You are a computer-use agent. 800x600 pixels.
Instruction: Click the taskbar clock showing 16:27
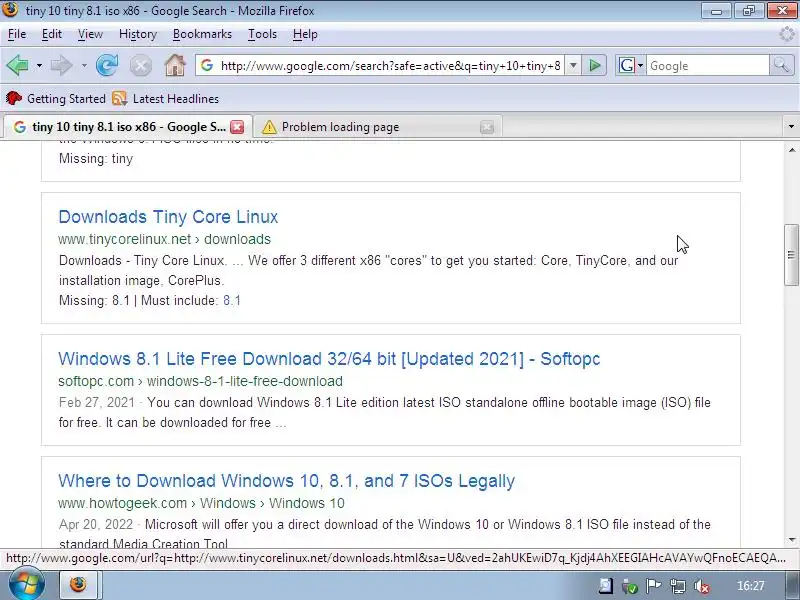(x=751, y=586)
